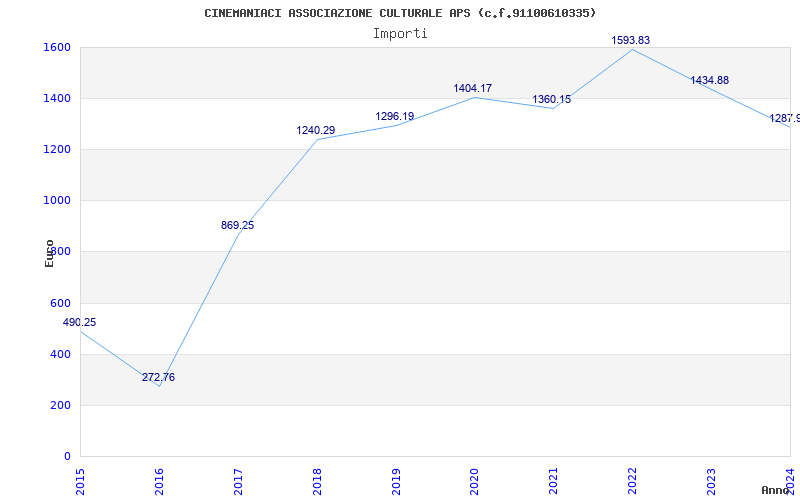
Task: Click the 1400 y-axis tick label
Action: pos(57,98)
